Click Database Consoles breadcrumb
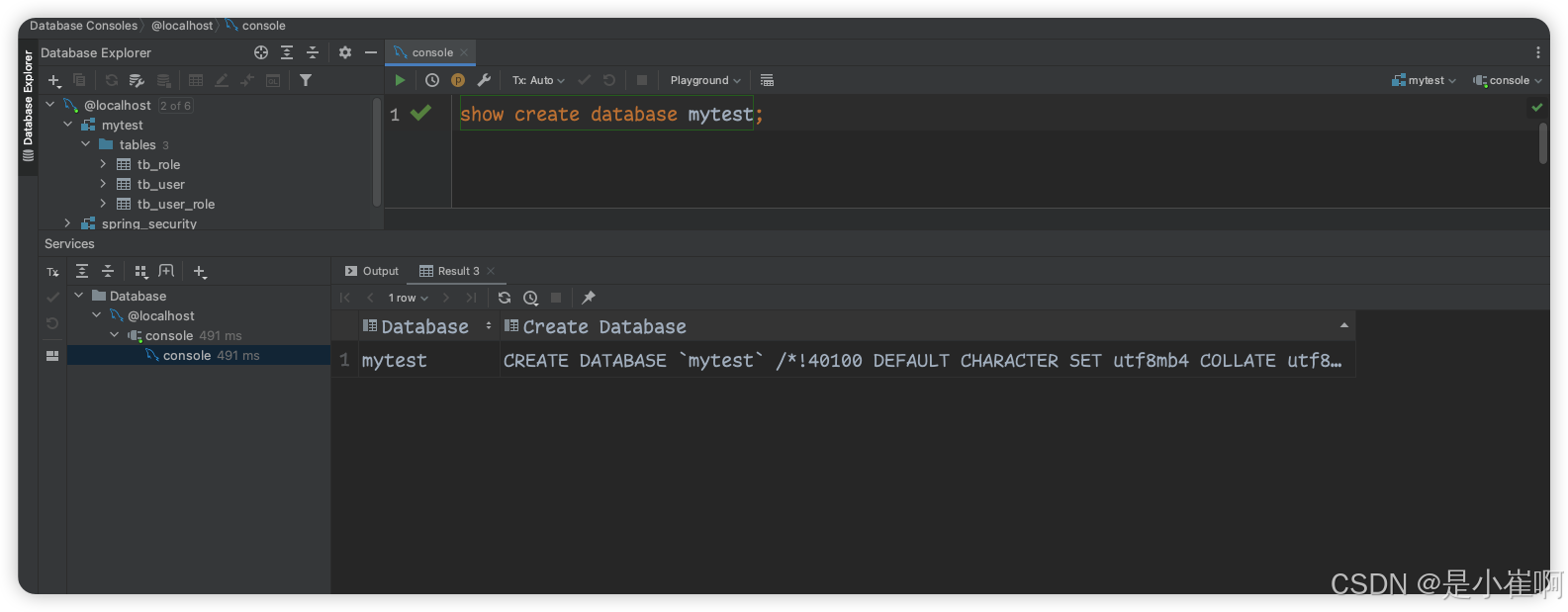This screenshot has height=612, width=1568. click(83, 26)
